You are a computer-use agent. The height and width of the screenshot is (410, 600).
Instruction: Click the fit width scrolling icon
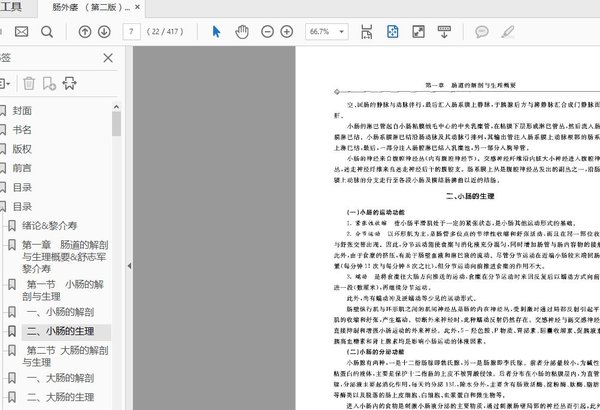click(x=367, y=32)
